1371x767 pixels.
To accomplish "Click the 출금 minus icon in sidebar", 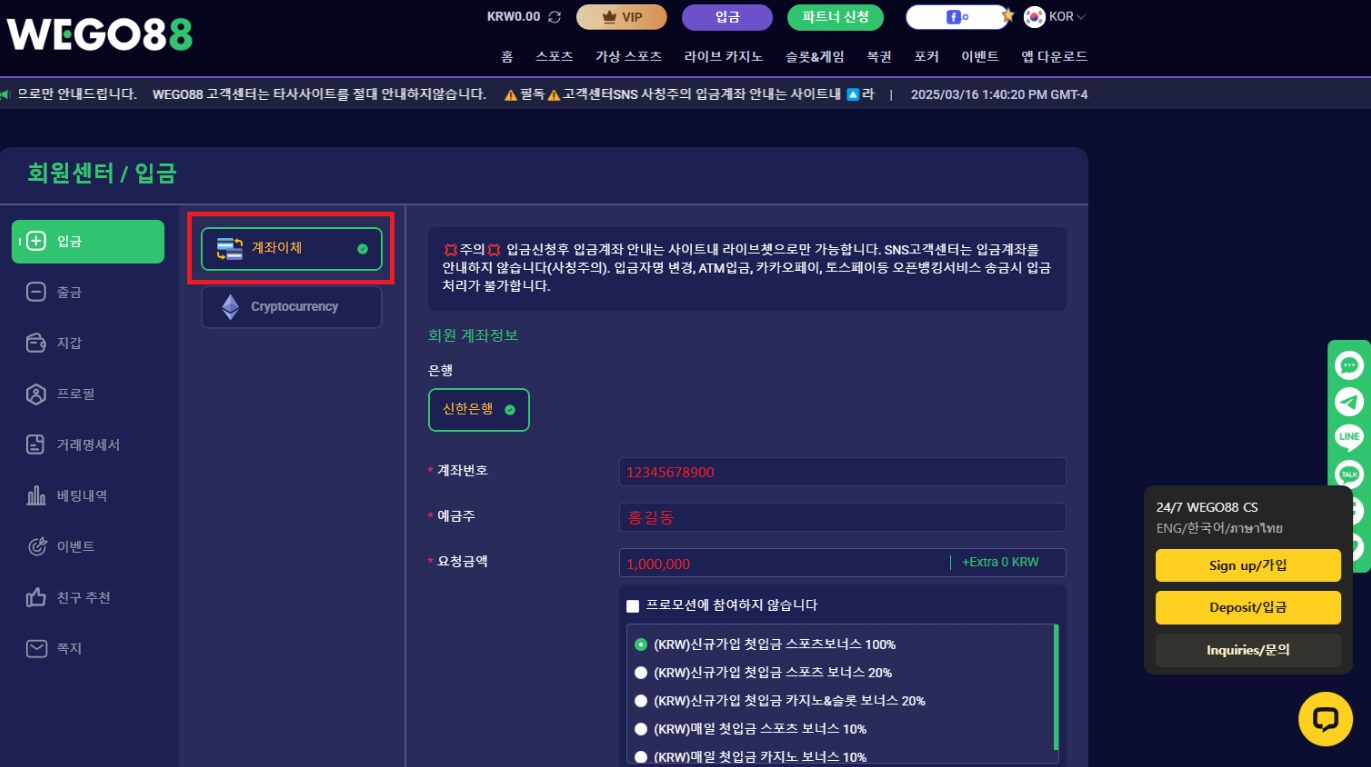I will pos(36,292).
